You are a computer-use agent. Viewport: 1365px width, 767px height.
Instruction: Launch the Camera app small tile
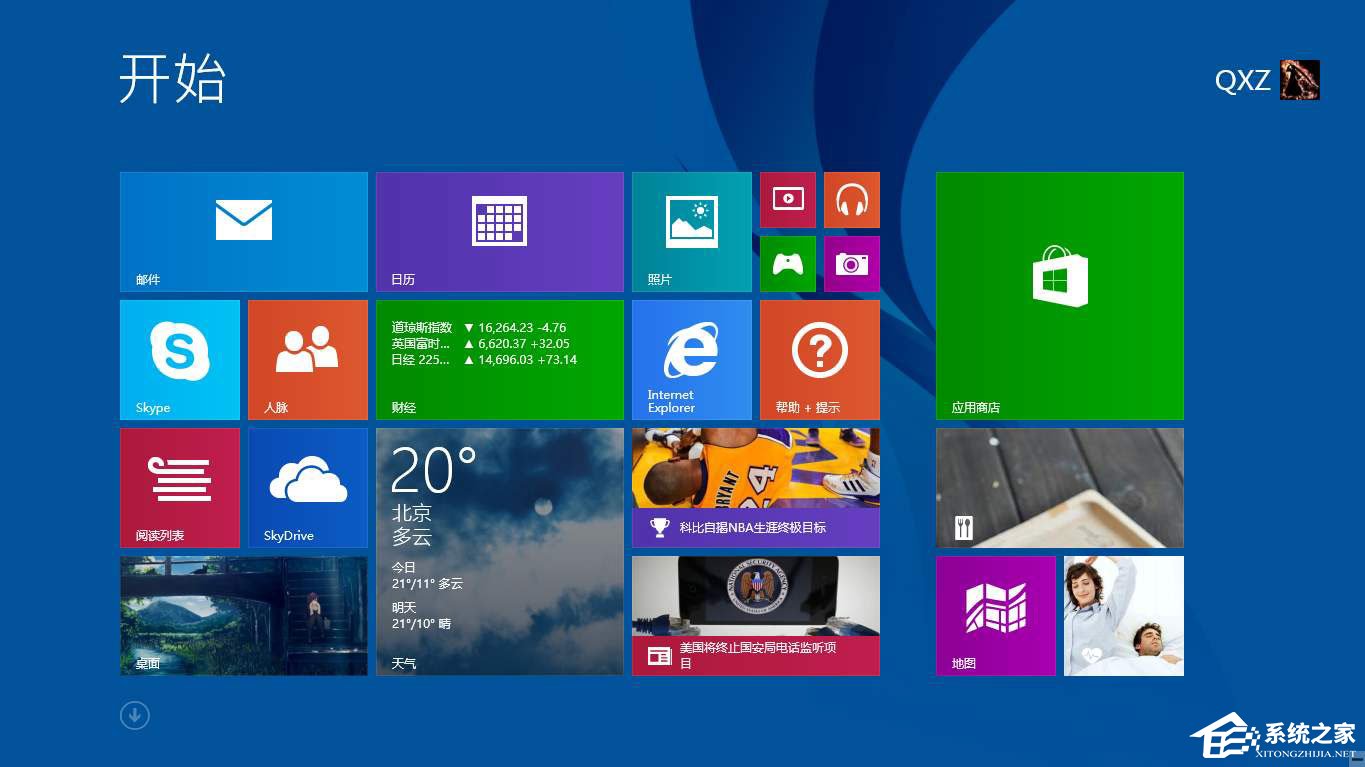[851, 263]
